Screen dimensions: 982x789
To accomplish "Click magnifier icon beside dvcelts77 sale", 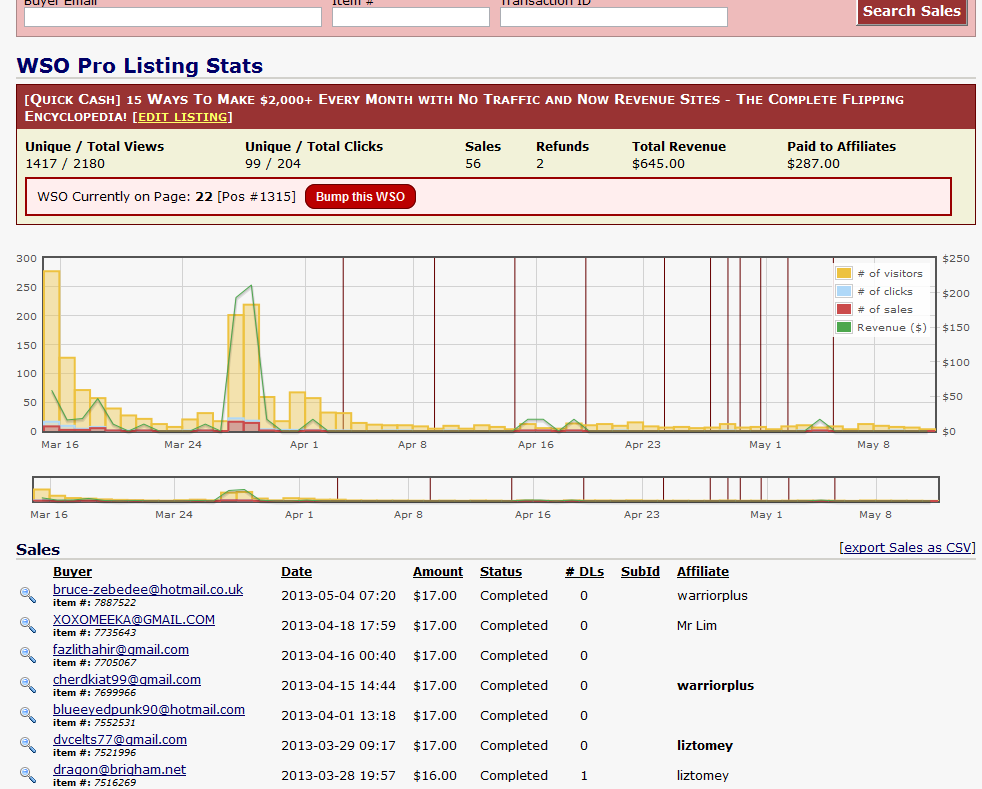I will (x=28, y=745).
